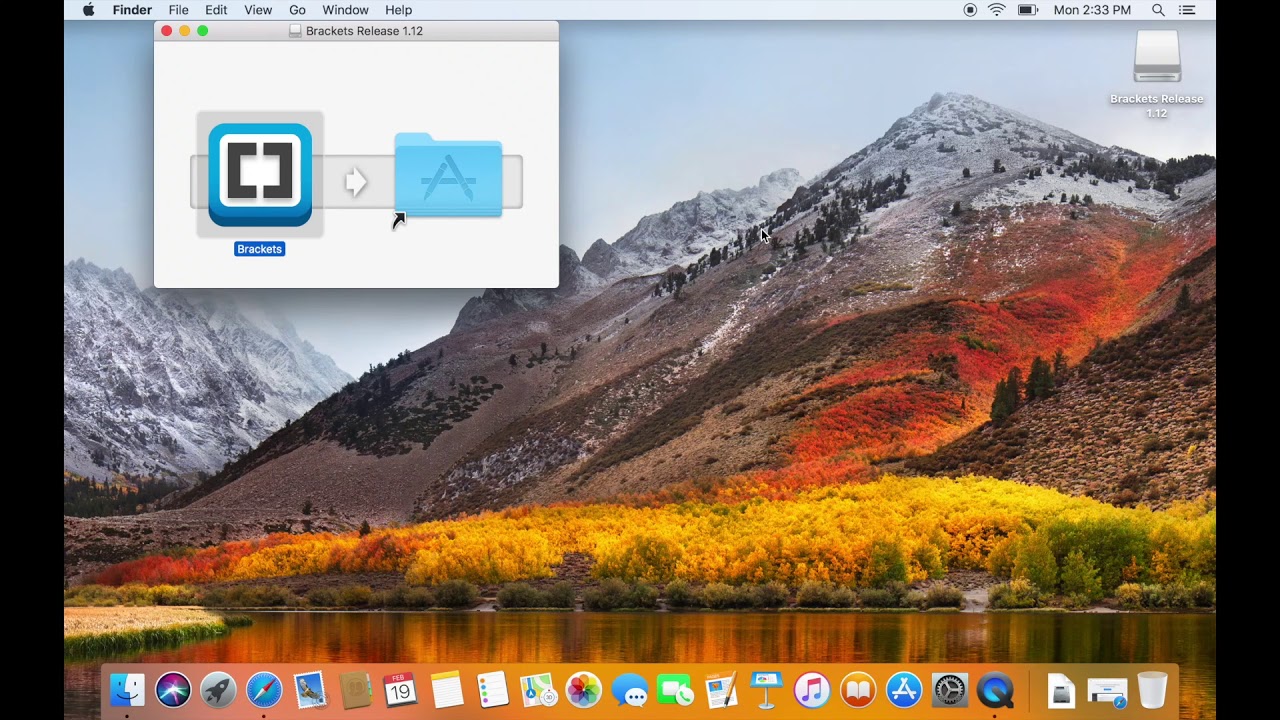Close the Brackets Release 1.12 window

167,31
